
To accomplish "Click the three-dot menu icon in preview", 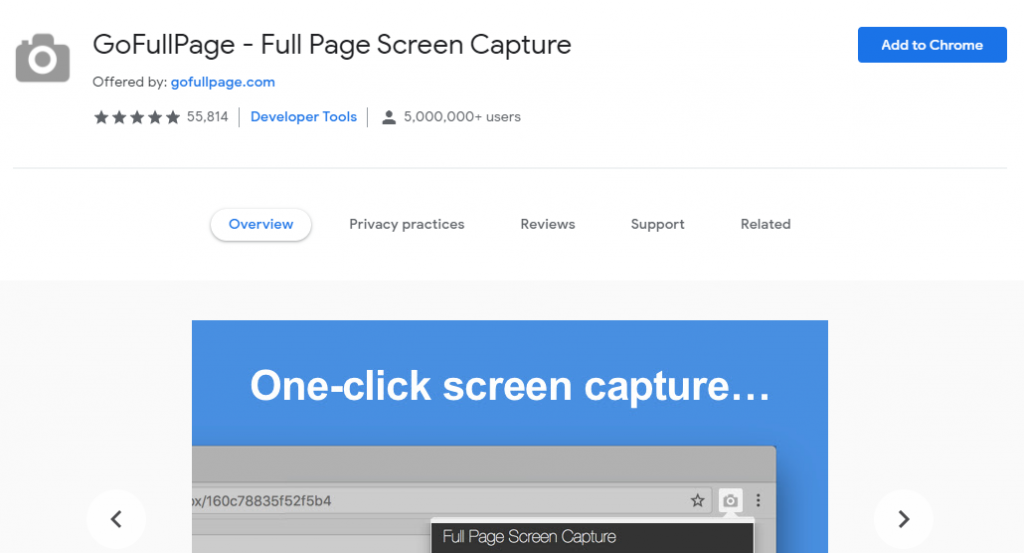I will tap(758, 501).
